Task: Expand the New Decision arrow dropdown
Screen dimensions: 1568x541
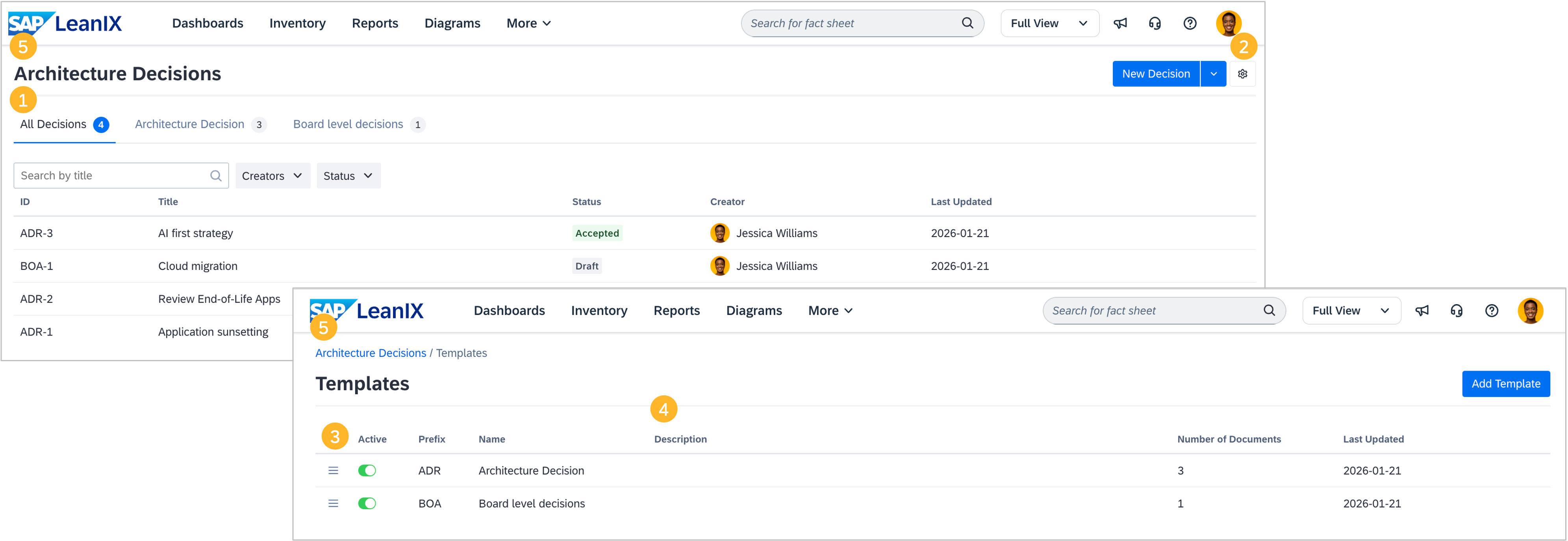Action: pyautogui.click(x=1213, y=74)
